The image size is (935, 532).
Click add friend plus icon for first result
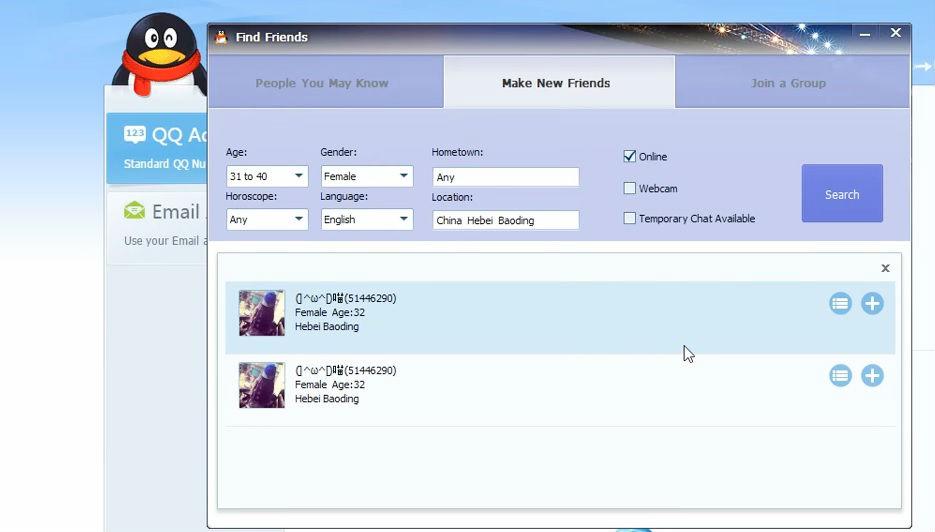(x=872, y=303)
